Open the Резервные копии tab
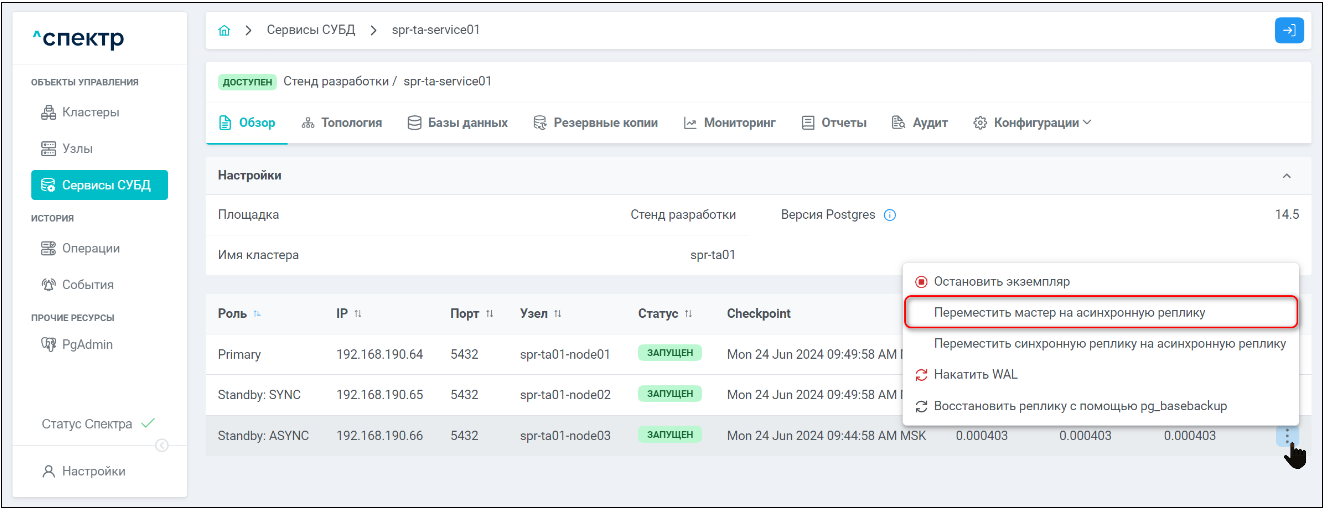This screenshot has width=1324, height=508. [595, 123]
